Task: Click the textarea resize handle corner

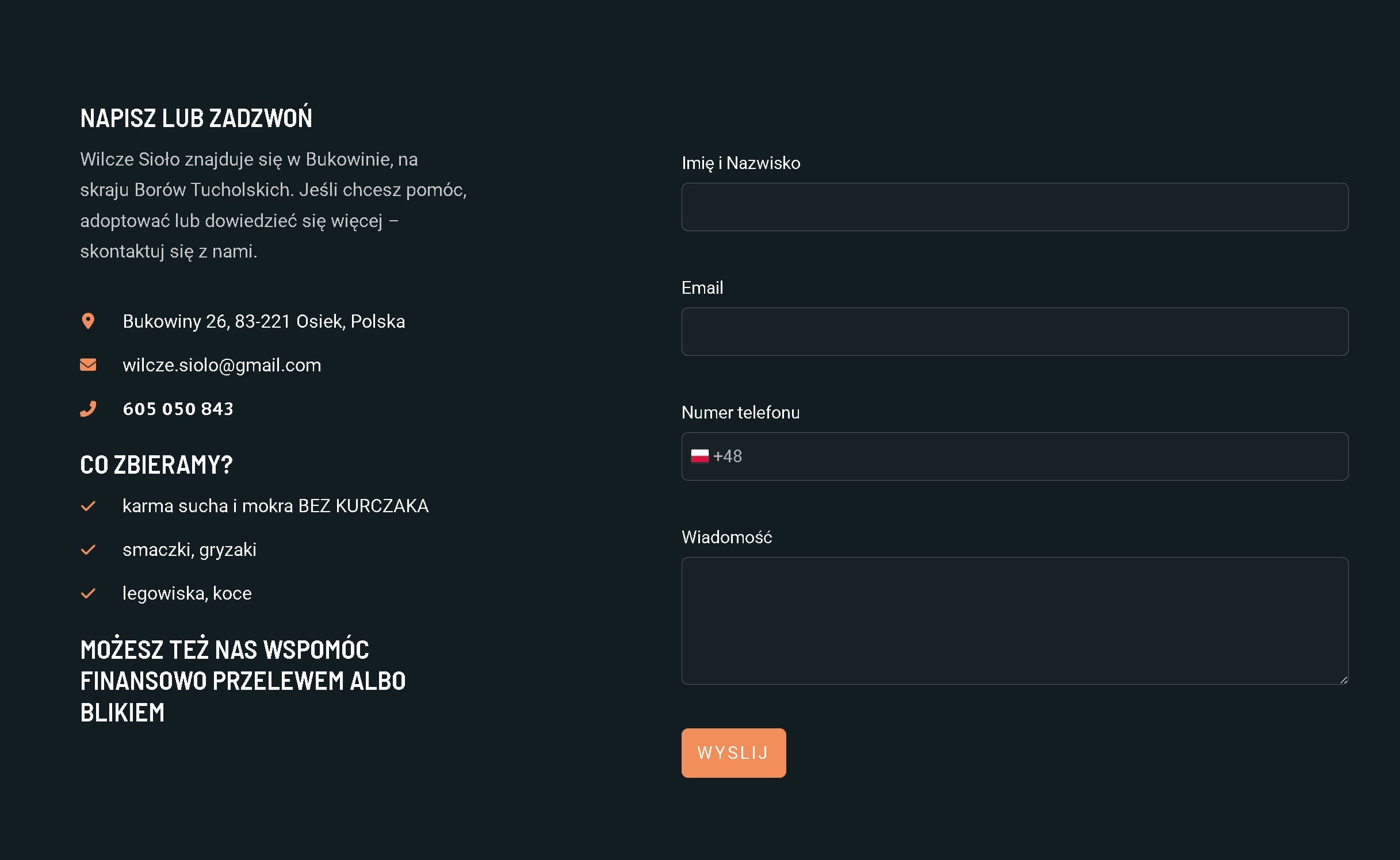Action: [1343, 679]
